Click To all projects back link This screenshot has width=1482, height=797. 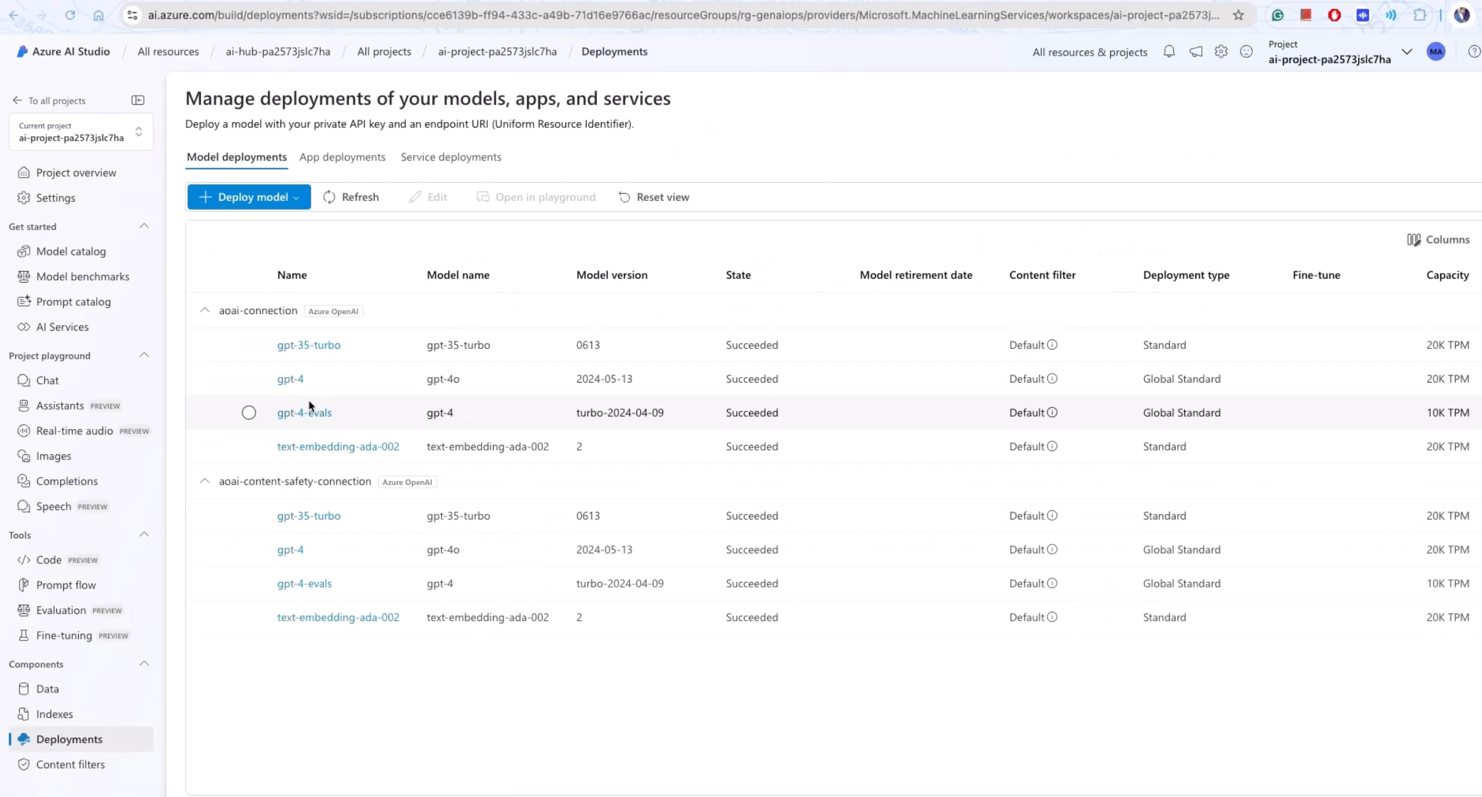pyautogui.click(x=49, y=101)
